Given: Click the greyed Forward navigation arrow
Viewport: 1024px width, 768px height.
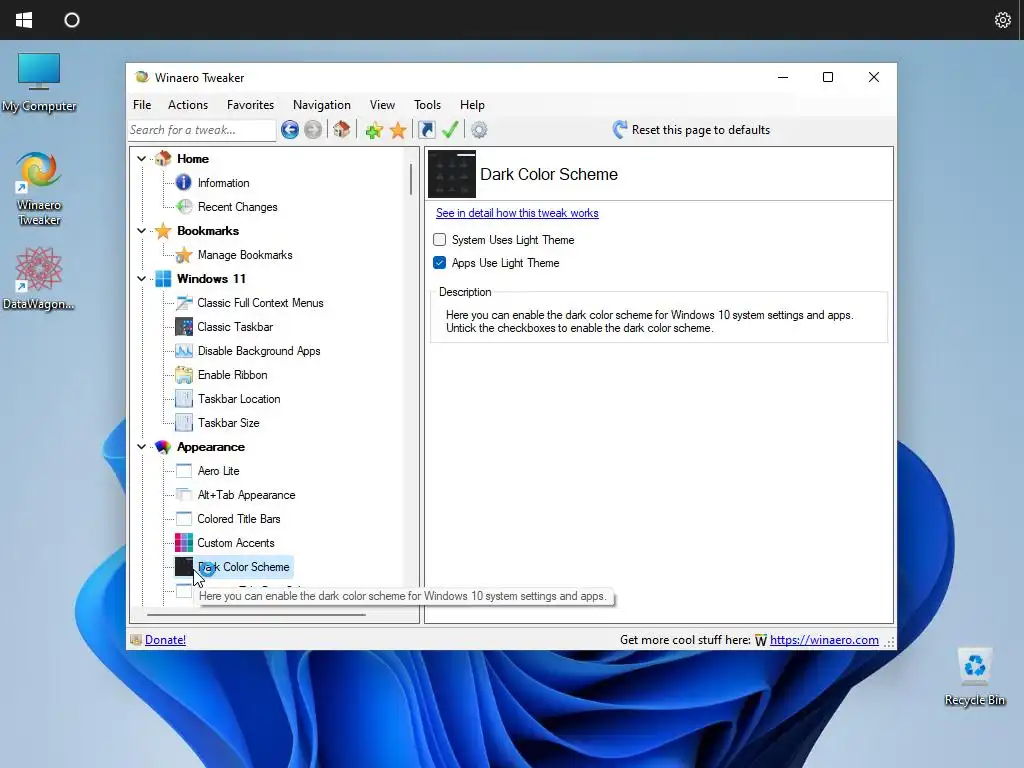Looking at the screenshot, I should [x=313, y=130].
